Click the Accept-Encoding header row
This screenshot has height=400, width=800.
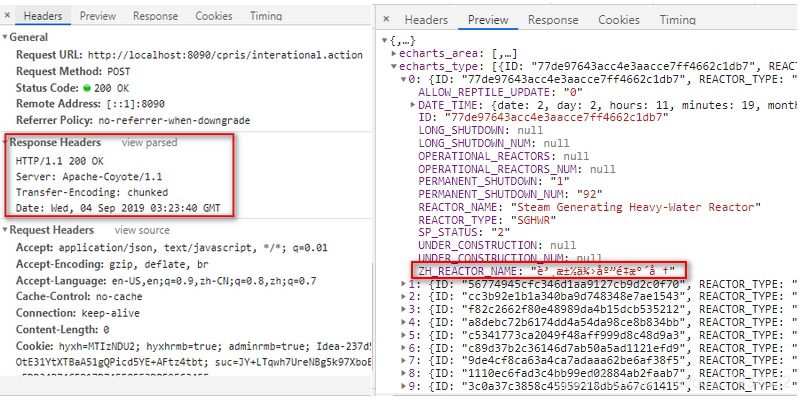(x=112, y=264)
